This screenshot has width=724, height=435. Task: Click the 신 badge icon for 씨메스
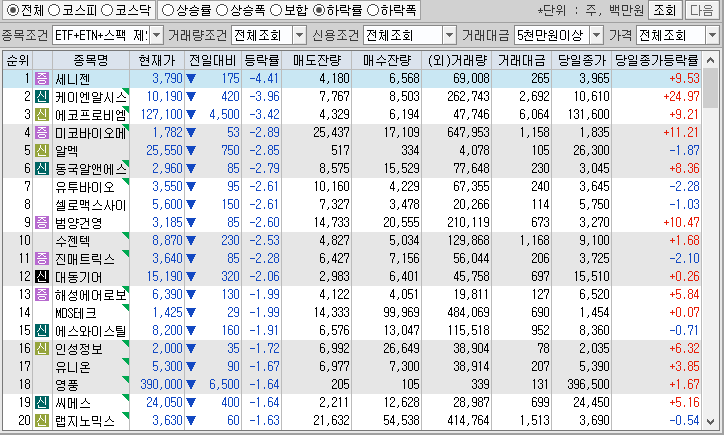coord(42,403)
